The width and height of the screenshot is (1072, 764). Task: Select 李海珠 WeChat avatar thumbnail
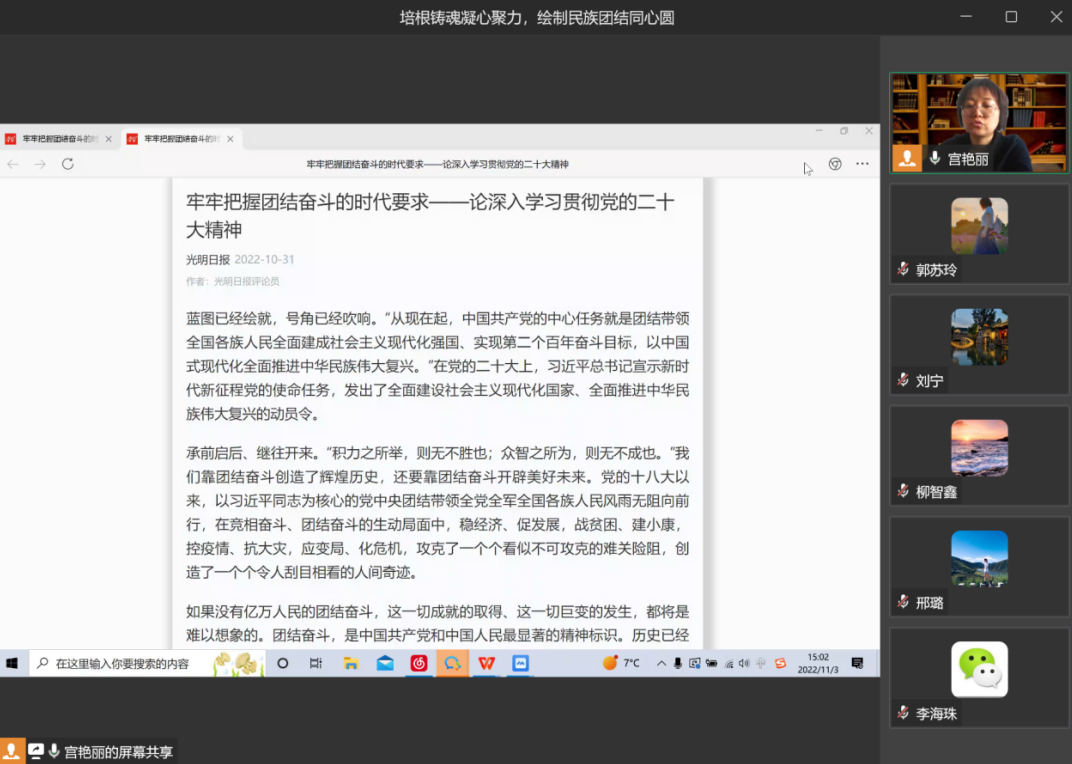[x=979, y=669]
